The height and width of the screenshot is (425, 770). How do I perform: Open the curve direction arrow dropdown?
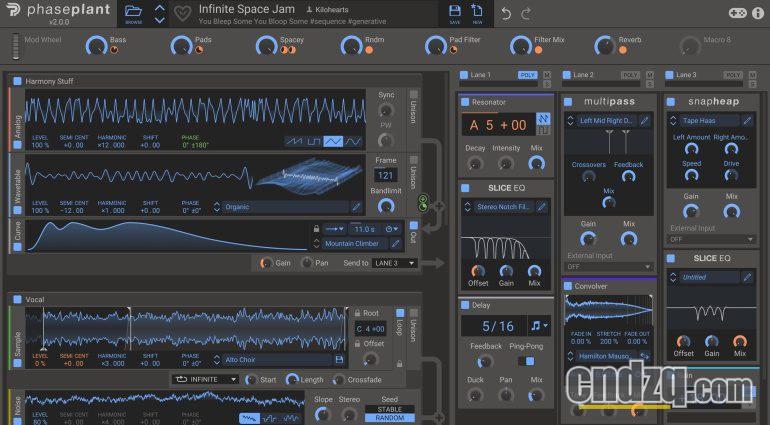coord(335,229)
